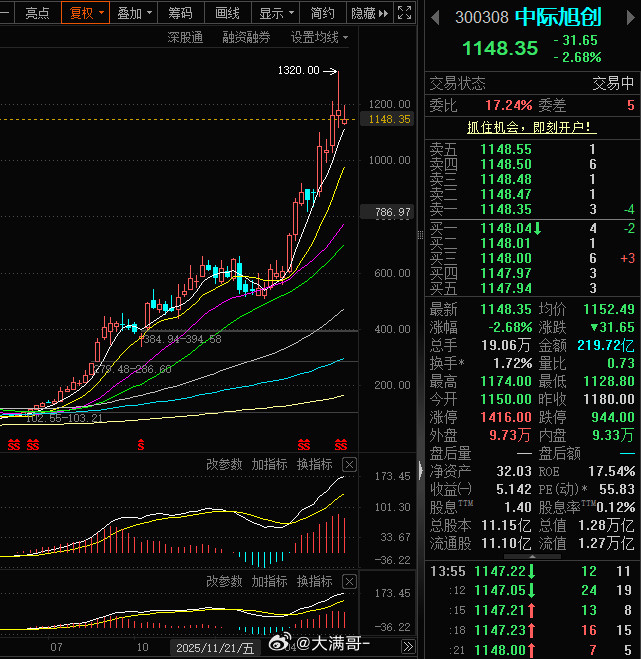Activate the 画线 drawing tool
641x659 pixels.
tap(227, 13)
